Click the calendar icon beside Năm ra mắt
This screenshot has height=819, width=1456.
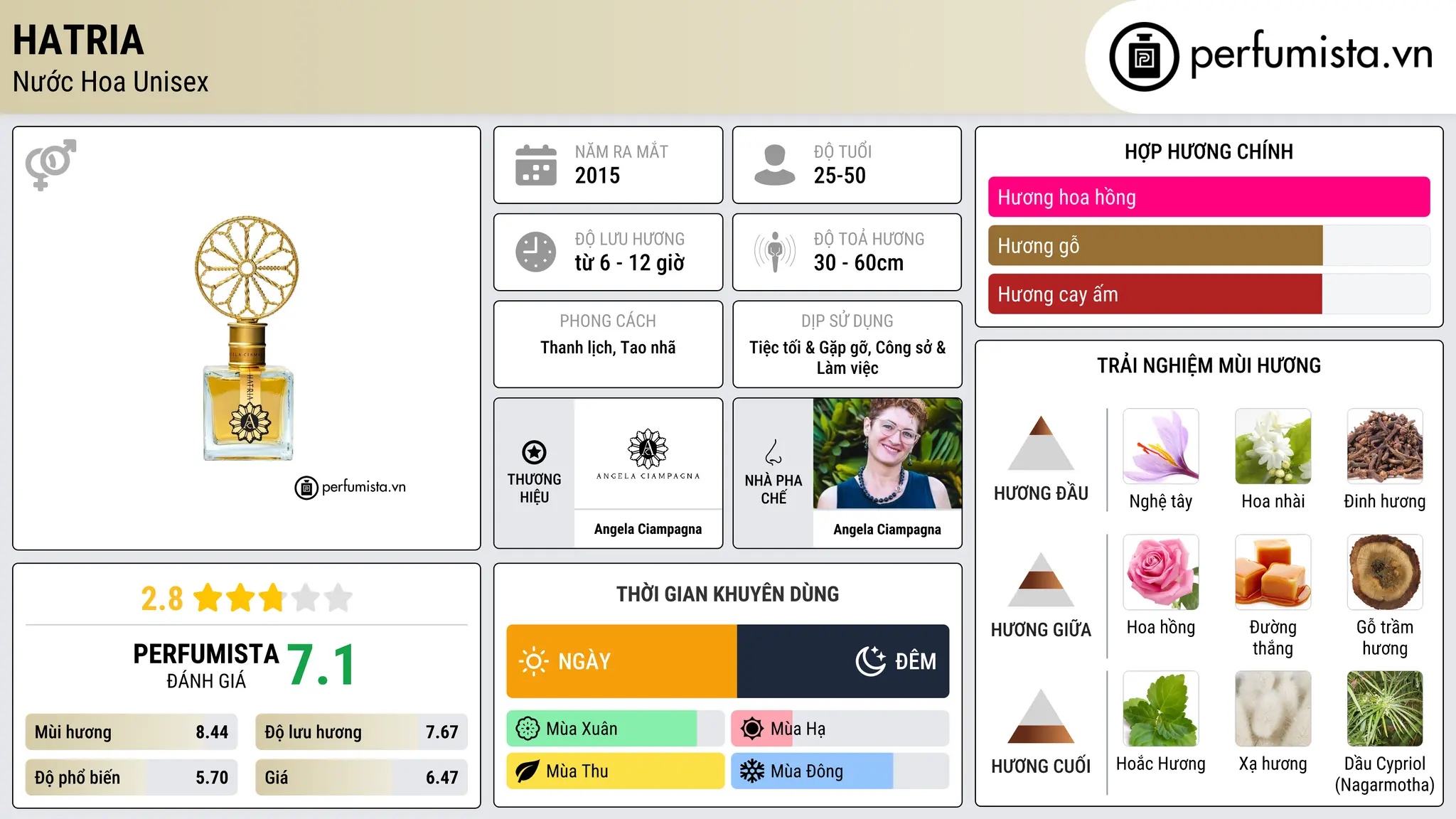tap(536, 165)
